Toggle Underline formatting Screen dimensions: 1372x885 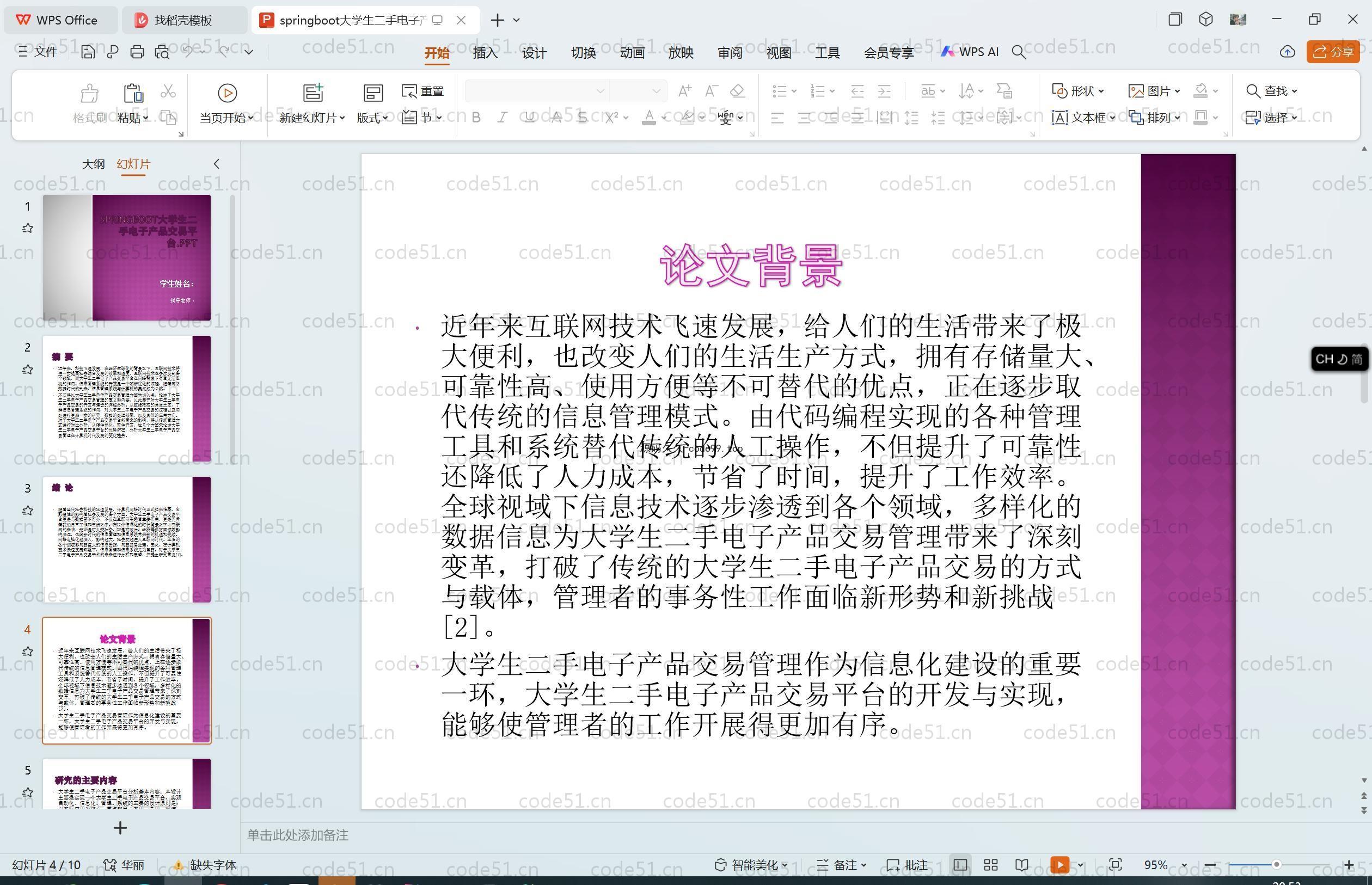(x=529, y=118)
